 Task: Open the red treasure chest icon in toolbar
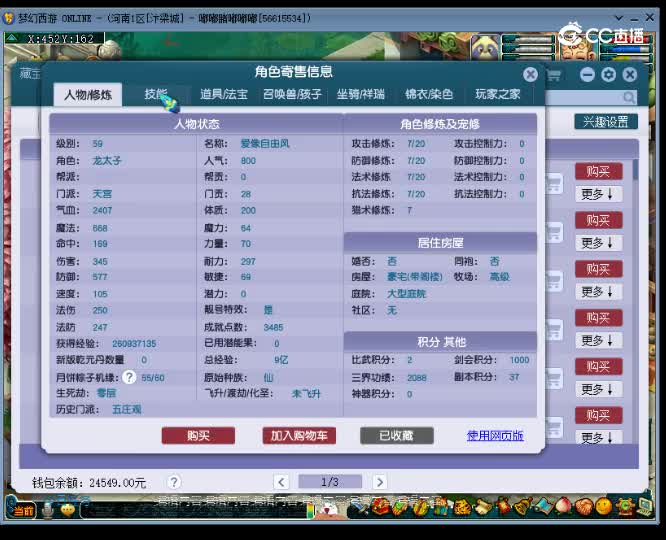pyautogui.click(x=381, y=506)
